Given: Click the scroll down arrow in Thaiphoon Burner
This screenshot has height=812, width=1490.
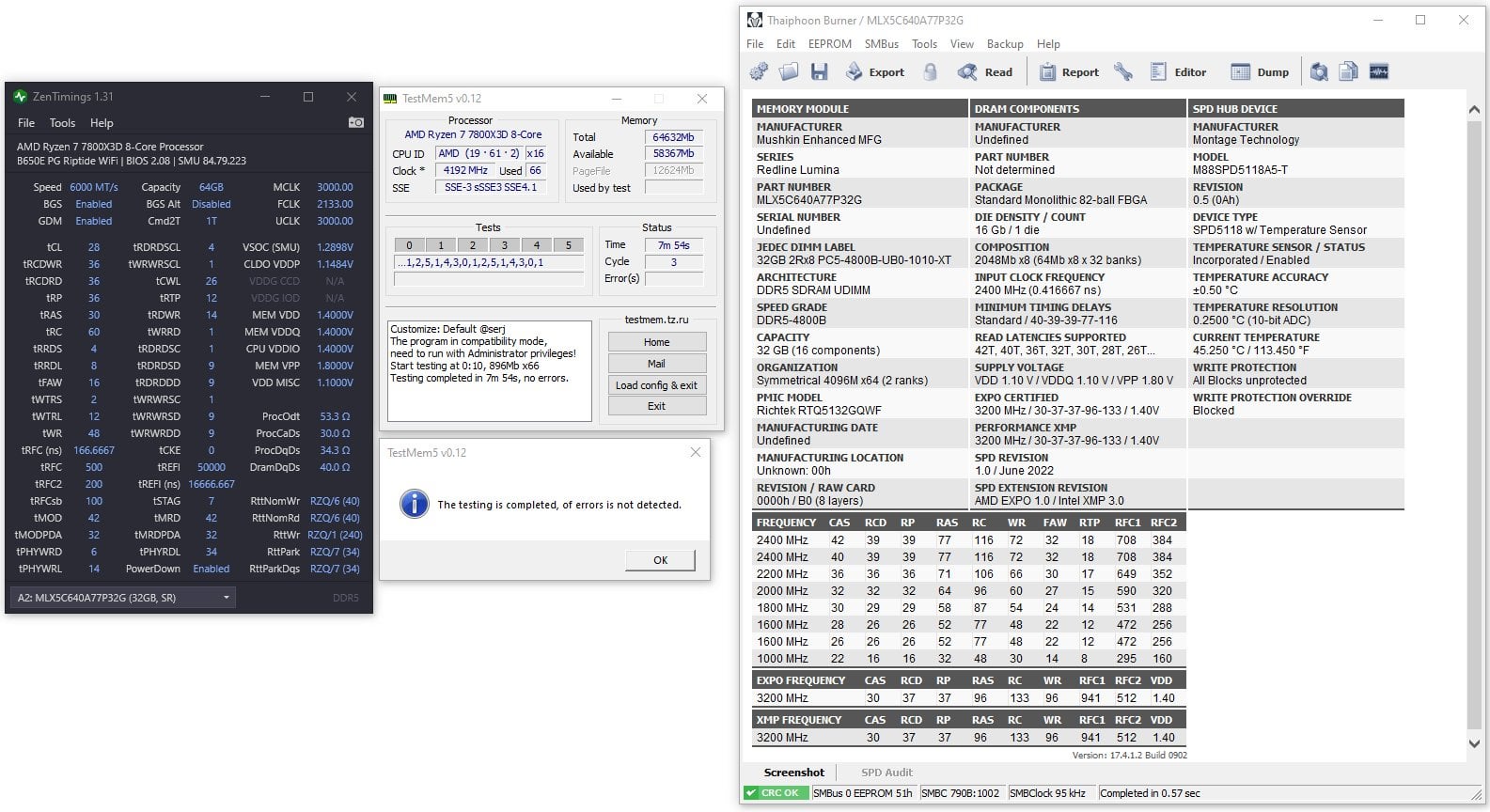Looking at the screenshot, I should tap(1474, 743).
